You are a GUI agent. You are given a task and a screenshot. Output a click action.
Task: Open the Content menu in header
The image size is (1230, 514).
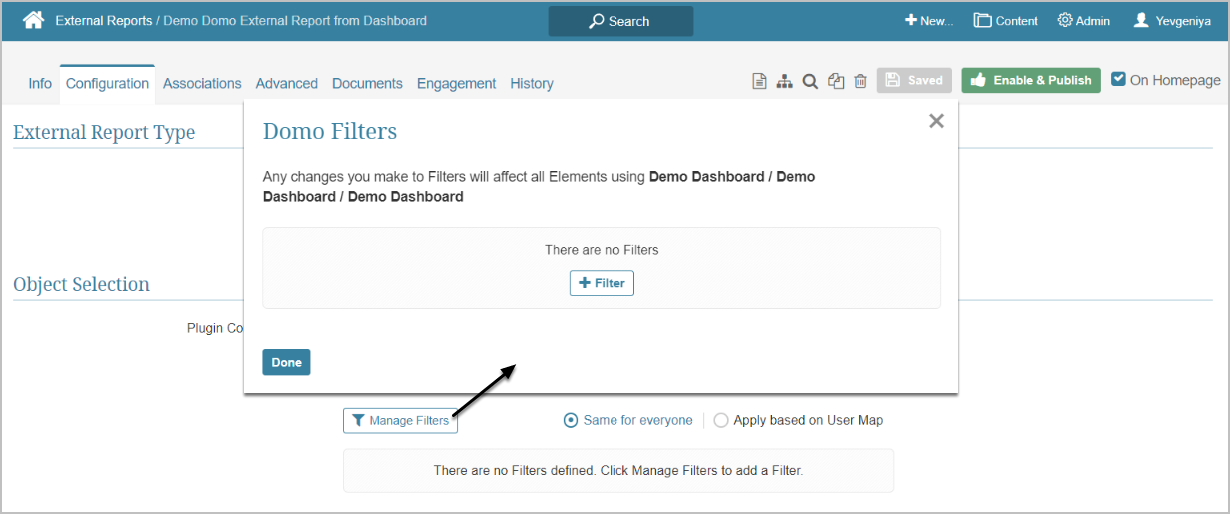tap(1006, 21)
